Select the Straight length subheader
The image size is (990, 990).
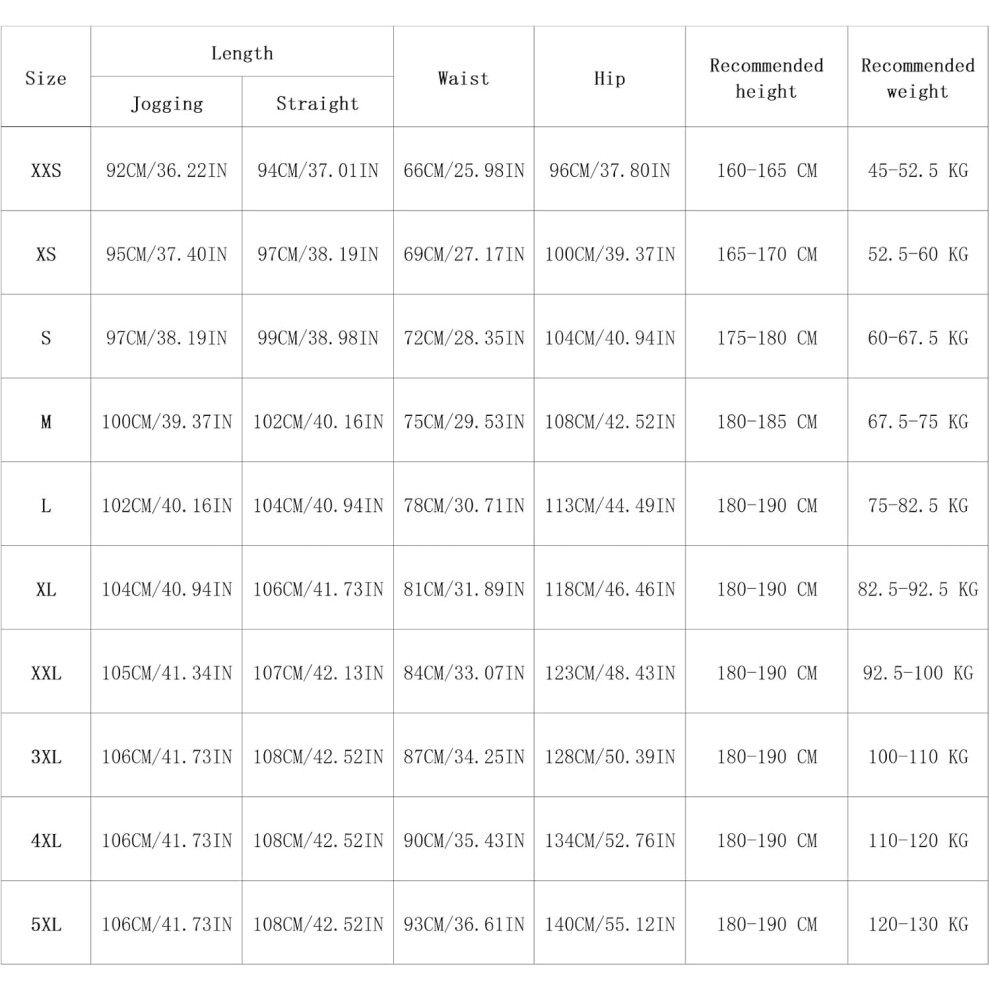pos(317,103)
